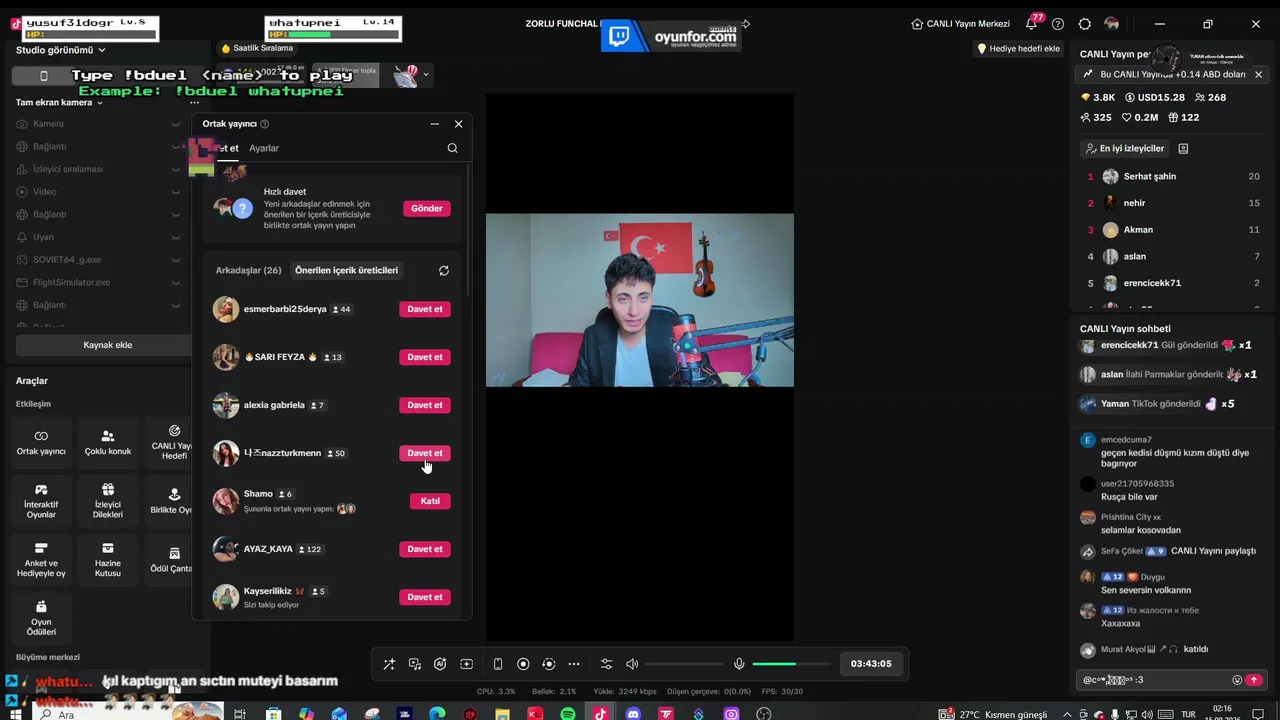
Task: Click the AI assistant icon in bottom toolbar
Action: 440,664
